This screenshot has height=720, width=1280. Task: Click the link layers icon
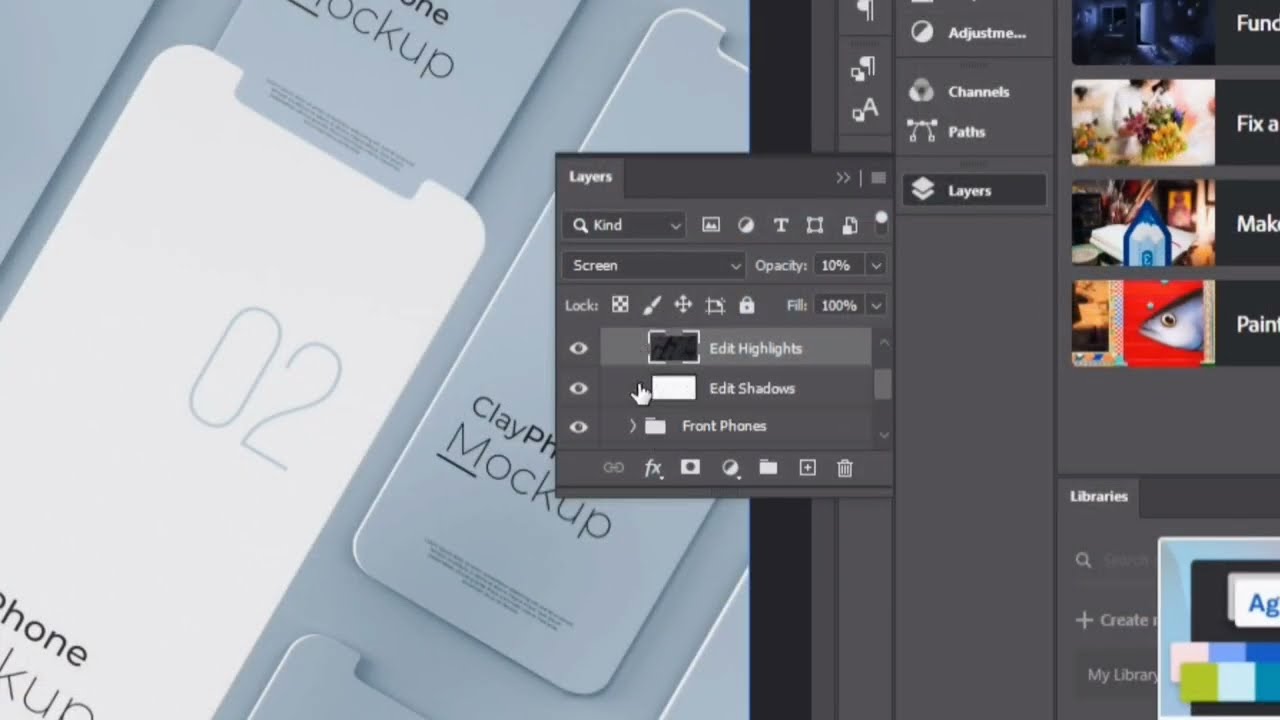613,467
